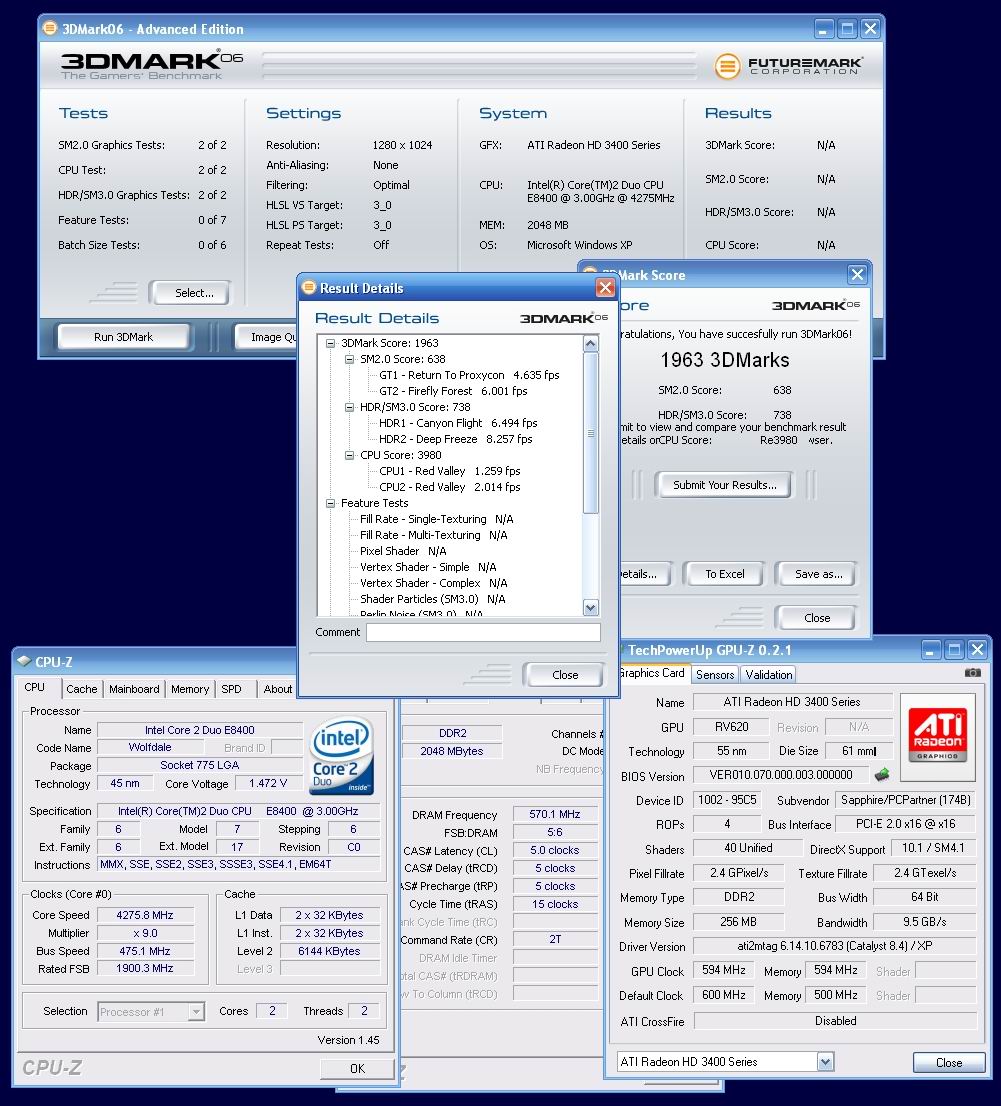1001x1106 pixels.
Task: Select Shader Particles (SM3.0) row
Action: 432,599
